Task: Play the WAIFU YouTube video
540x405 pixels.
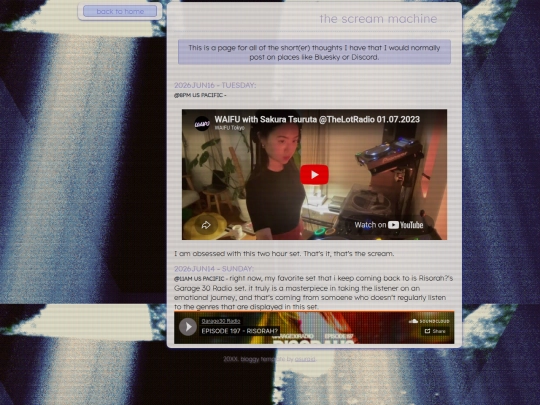Action: pyautogui.click(x=314, y=175)
